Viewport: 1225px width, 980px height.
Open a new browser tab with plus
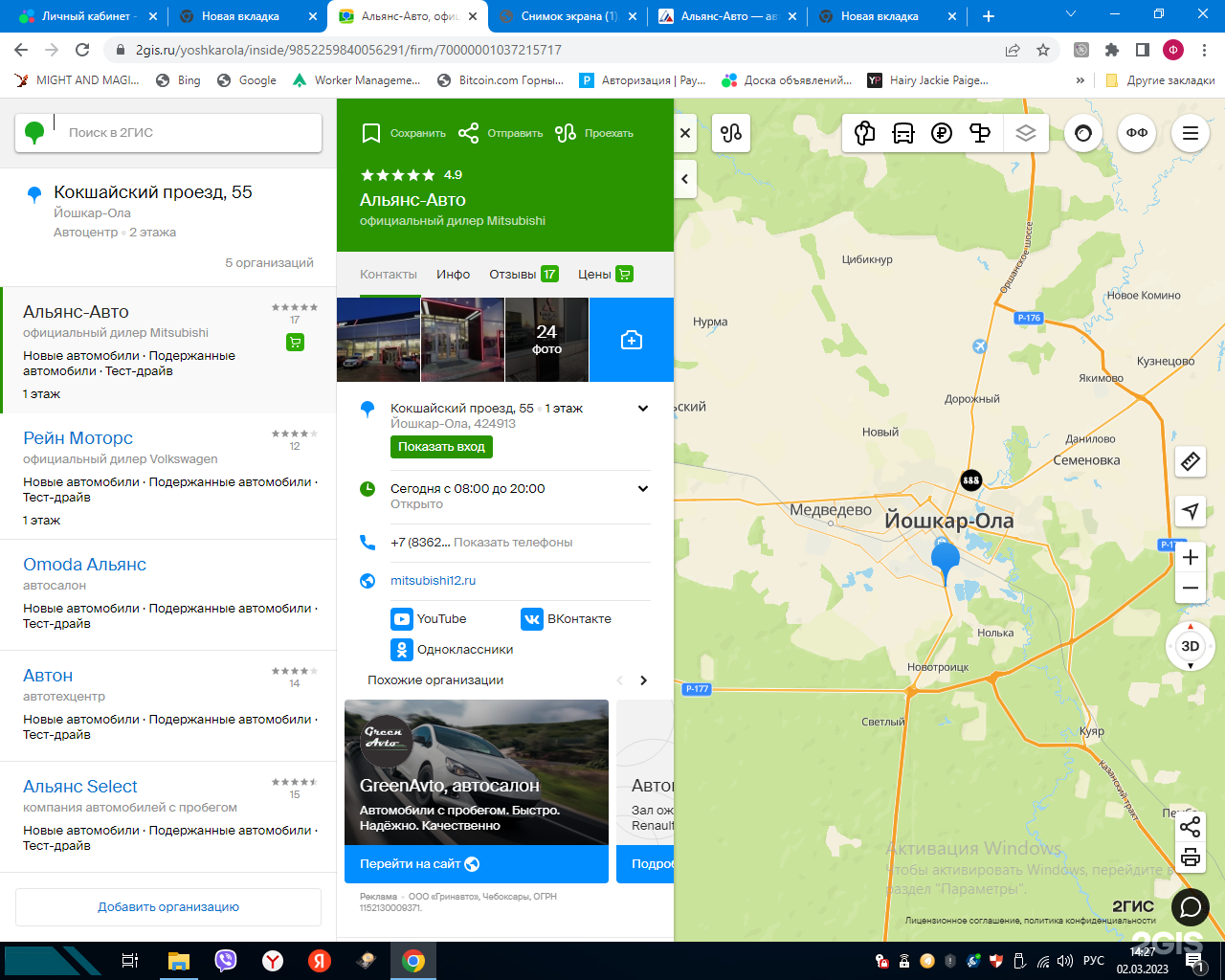pos(989,16)
